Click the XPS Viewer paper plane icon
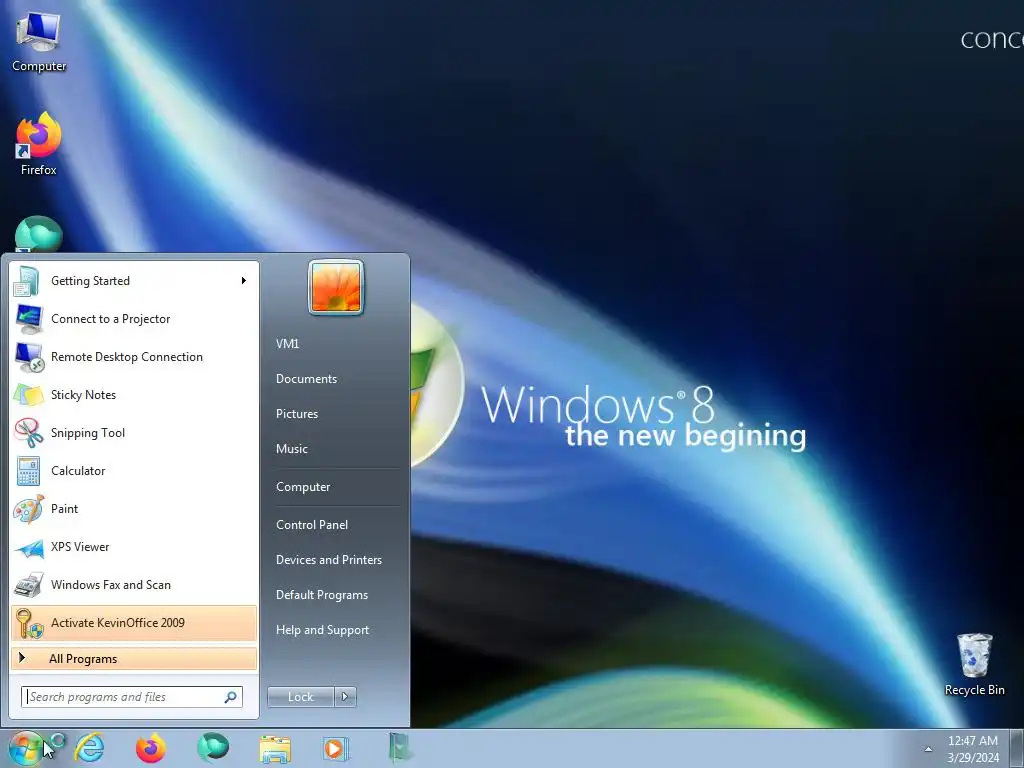1024x768 pixels. click(29, 547)
